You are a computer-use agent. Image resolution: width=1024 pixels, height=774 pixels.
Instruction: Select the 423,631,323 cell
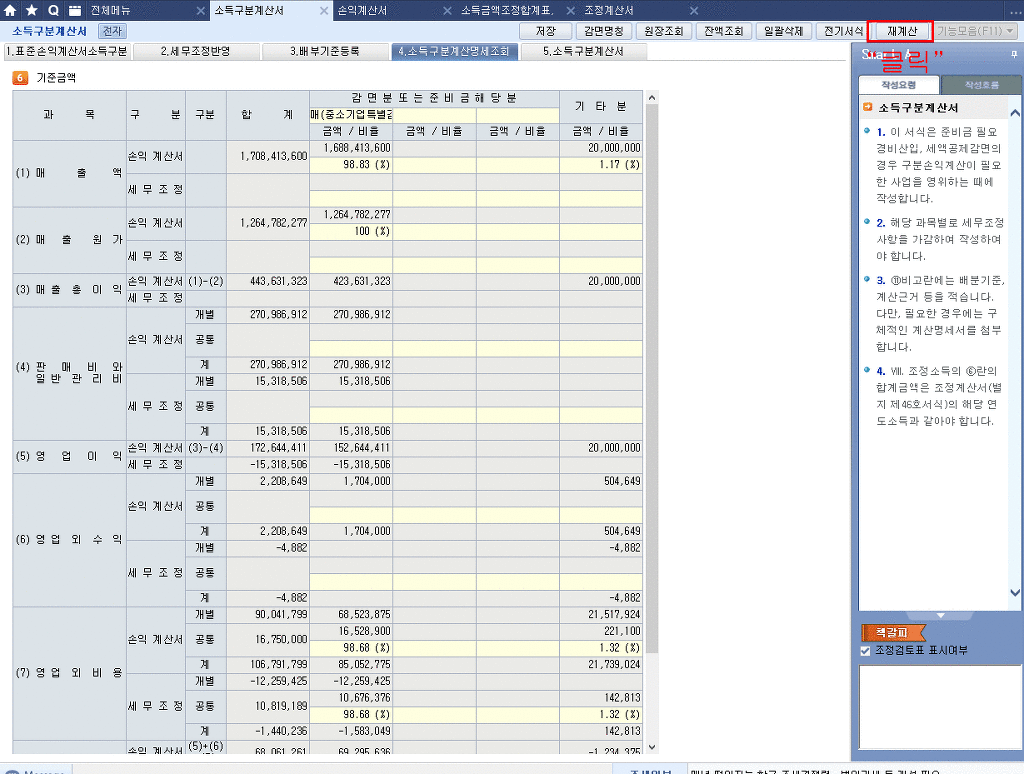pyautogui.click(x=351, y=282)
